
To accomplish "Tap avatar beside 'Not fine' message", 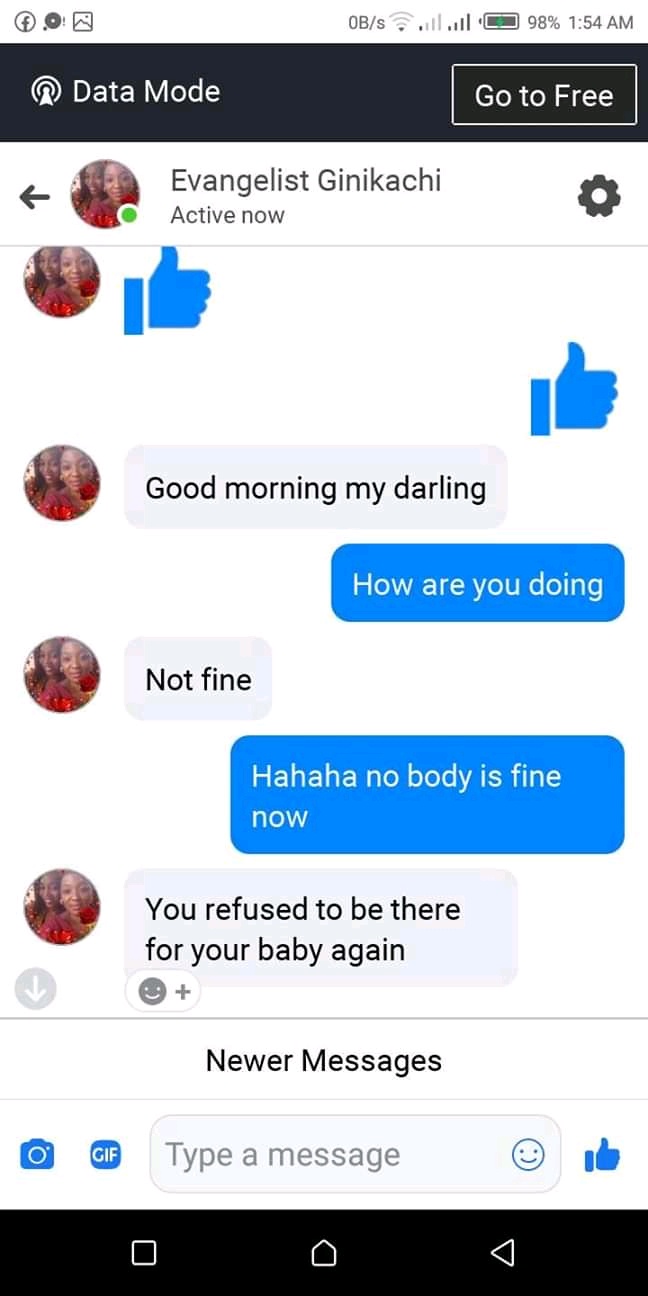I will click(x=62, y=675).
